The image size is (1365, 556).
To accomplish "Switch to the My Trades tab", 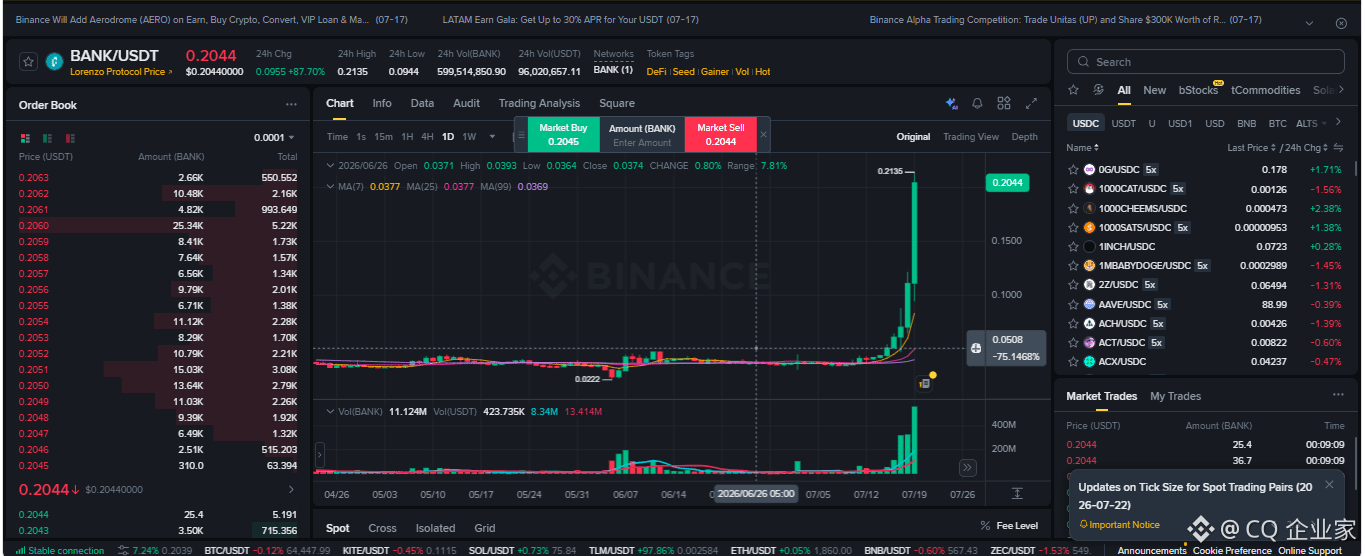I will point(1175,396).
